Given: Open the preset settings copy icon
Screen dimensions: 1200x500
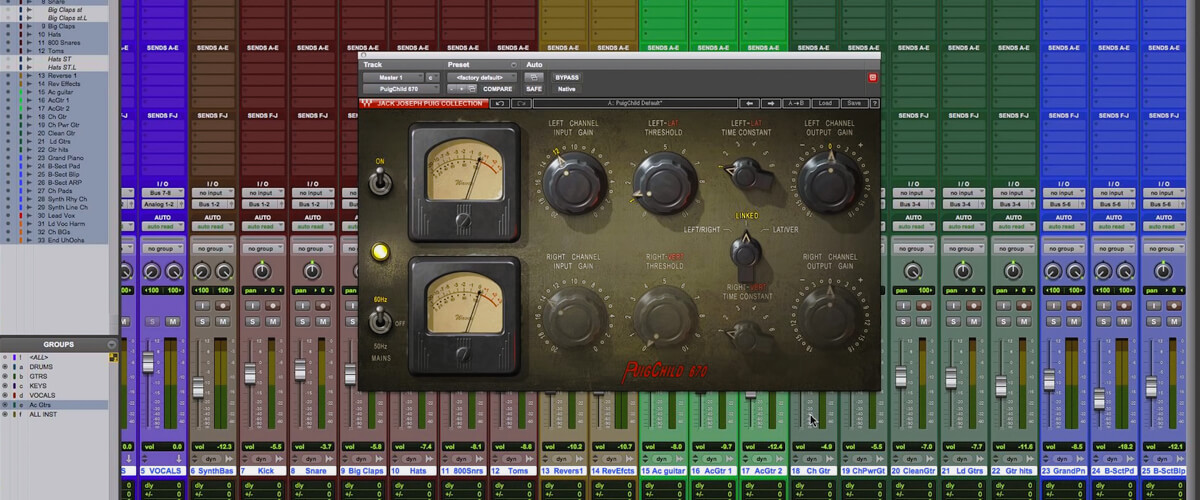Looking at the screenshot, I should 472,89.
